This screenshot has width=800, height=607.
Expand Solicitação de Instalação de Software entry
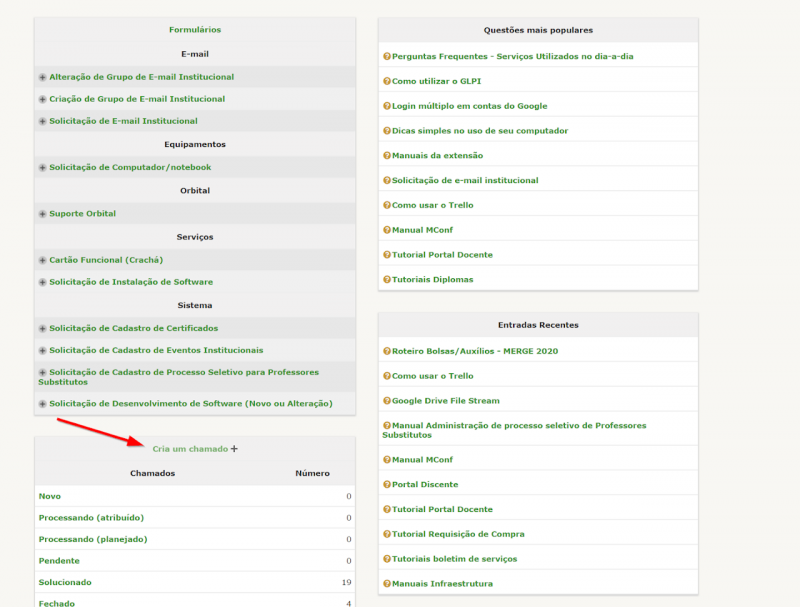coord(42,282)
